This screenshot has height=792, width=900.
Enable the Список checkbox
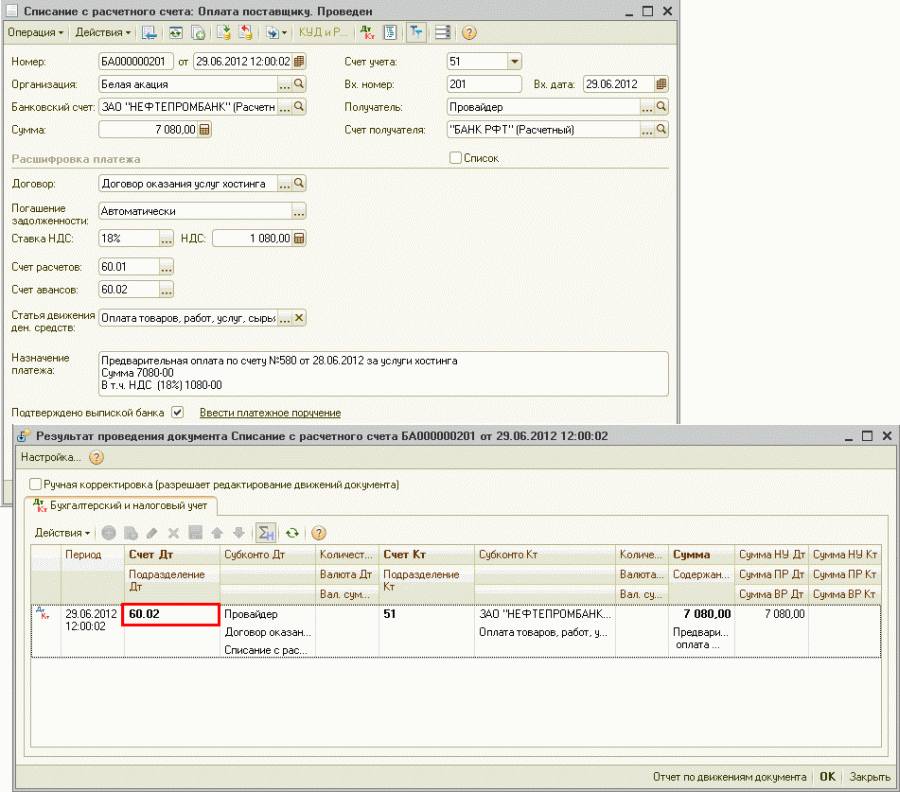[456, 158]
